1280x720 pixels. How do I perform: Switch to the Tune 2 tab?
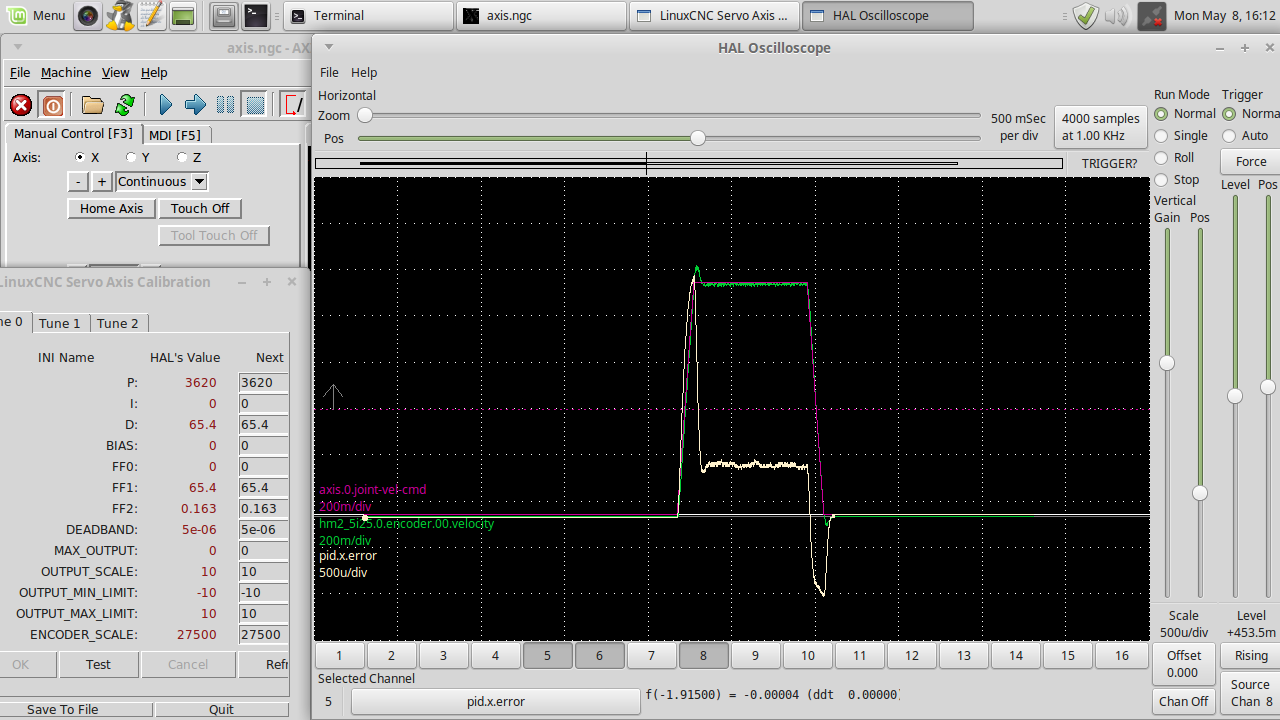[118, 323]
